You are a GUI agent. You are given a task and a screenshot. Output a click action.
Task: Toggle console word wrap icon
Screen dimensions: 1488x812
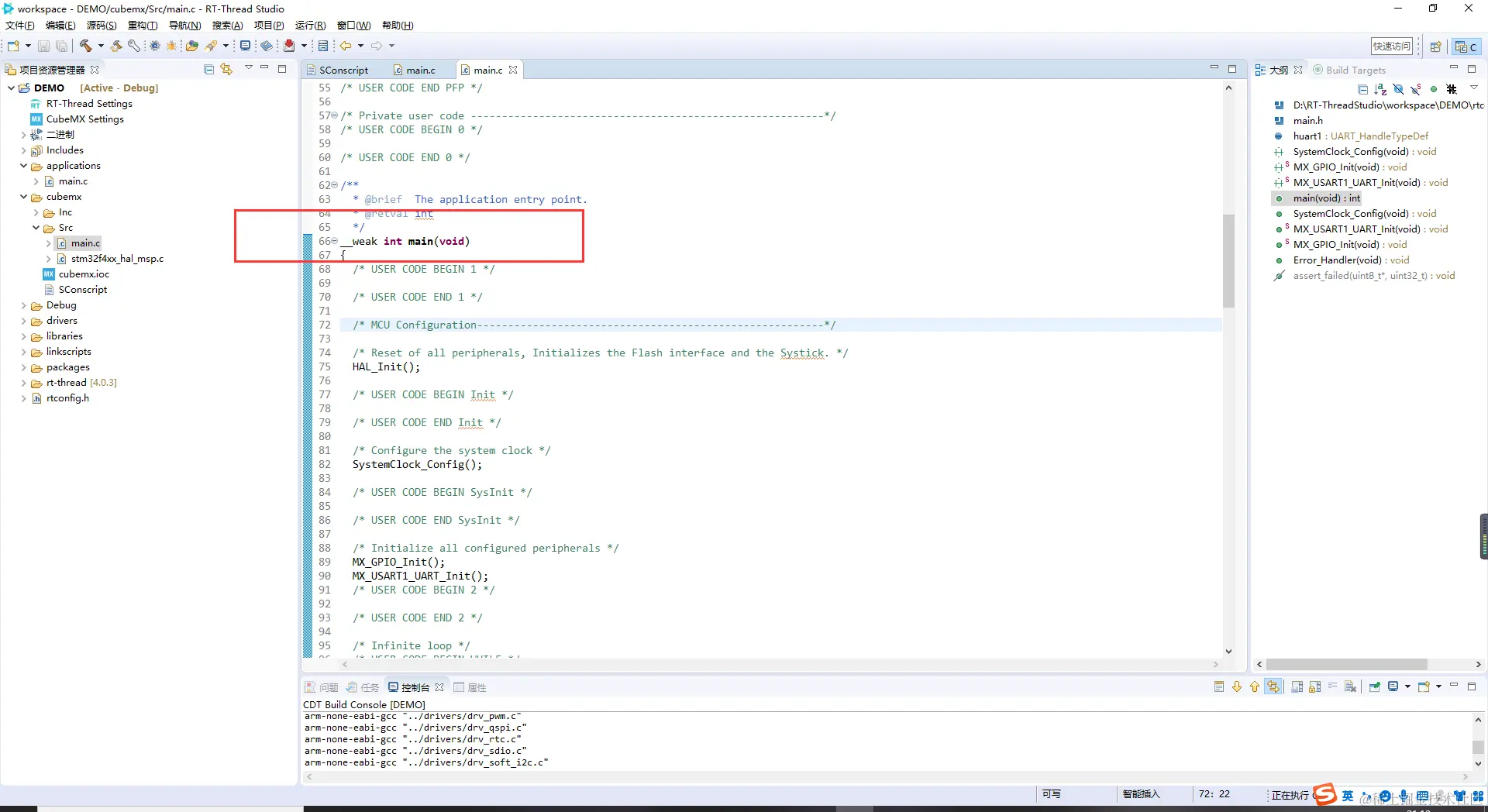click(x=1333, y=686)
